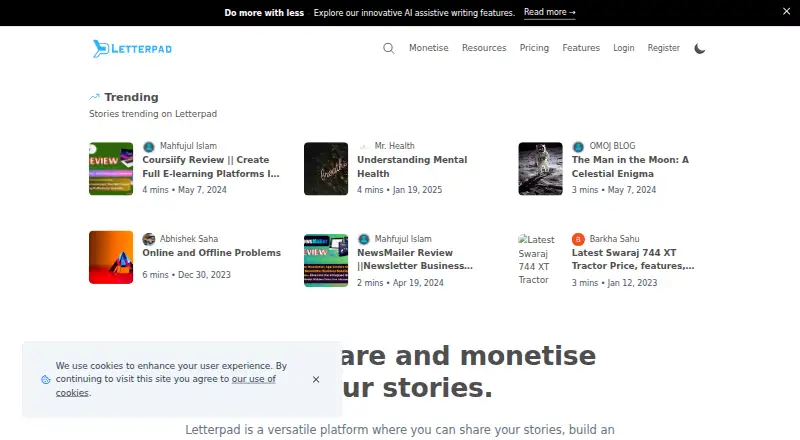Toggle dark mode moon icon

[x=699, y=48]
